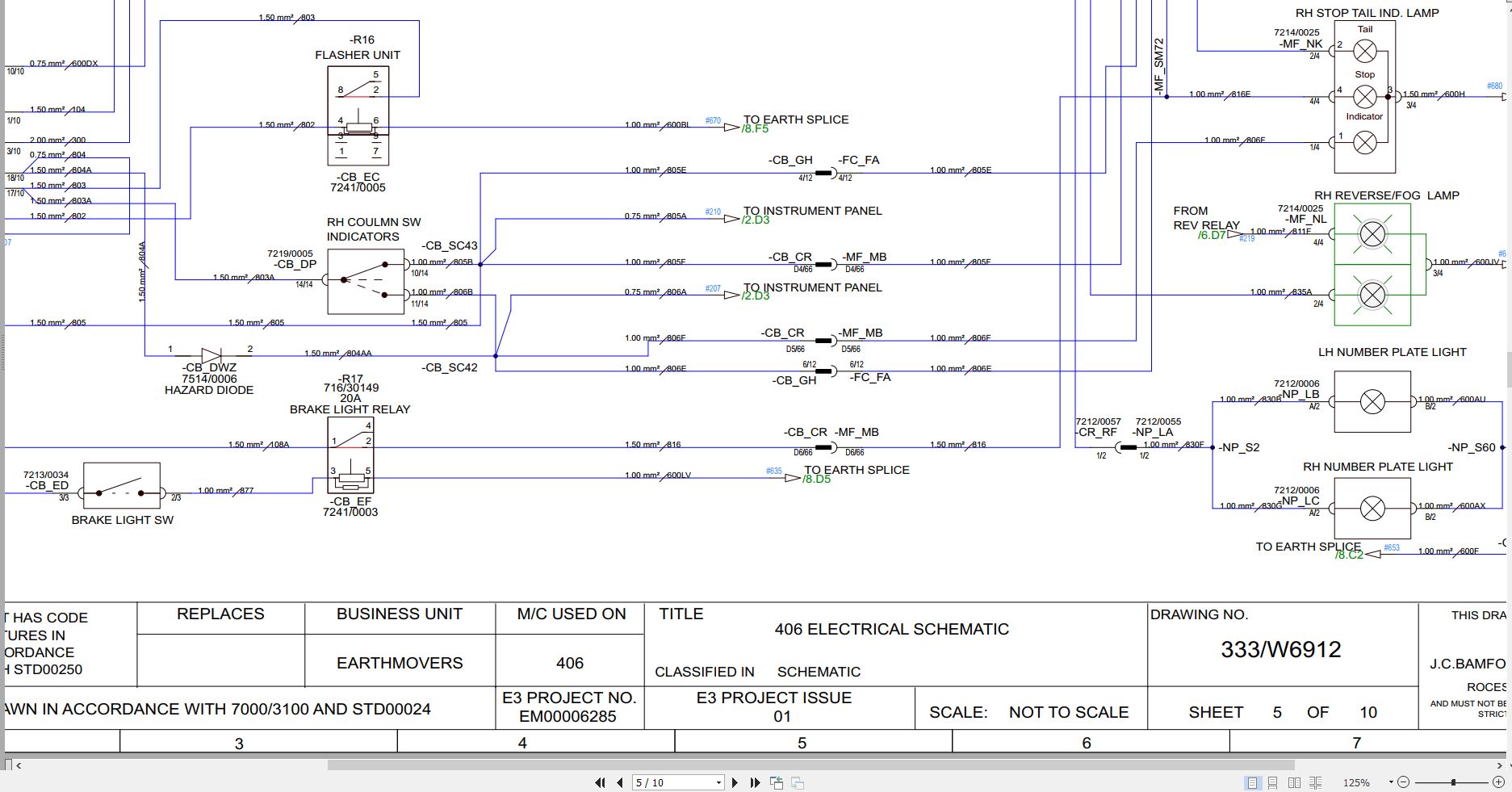The image size is (1512, 792).
Task: Open the /2.D3 instrument panel cross-reference
Action: [755, 219]
